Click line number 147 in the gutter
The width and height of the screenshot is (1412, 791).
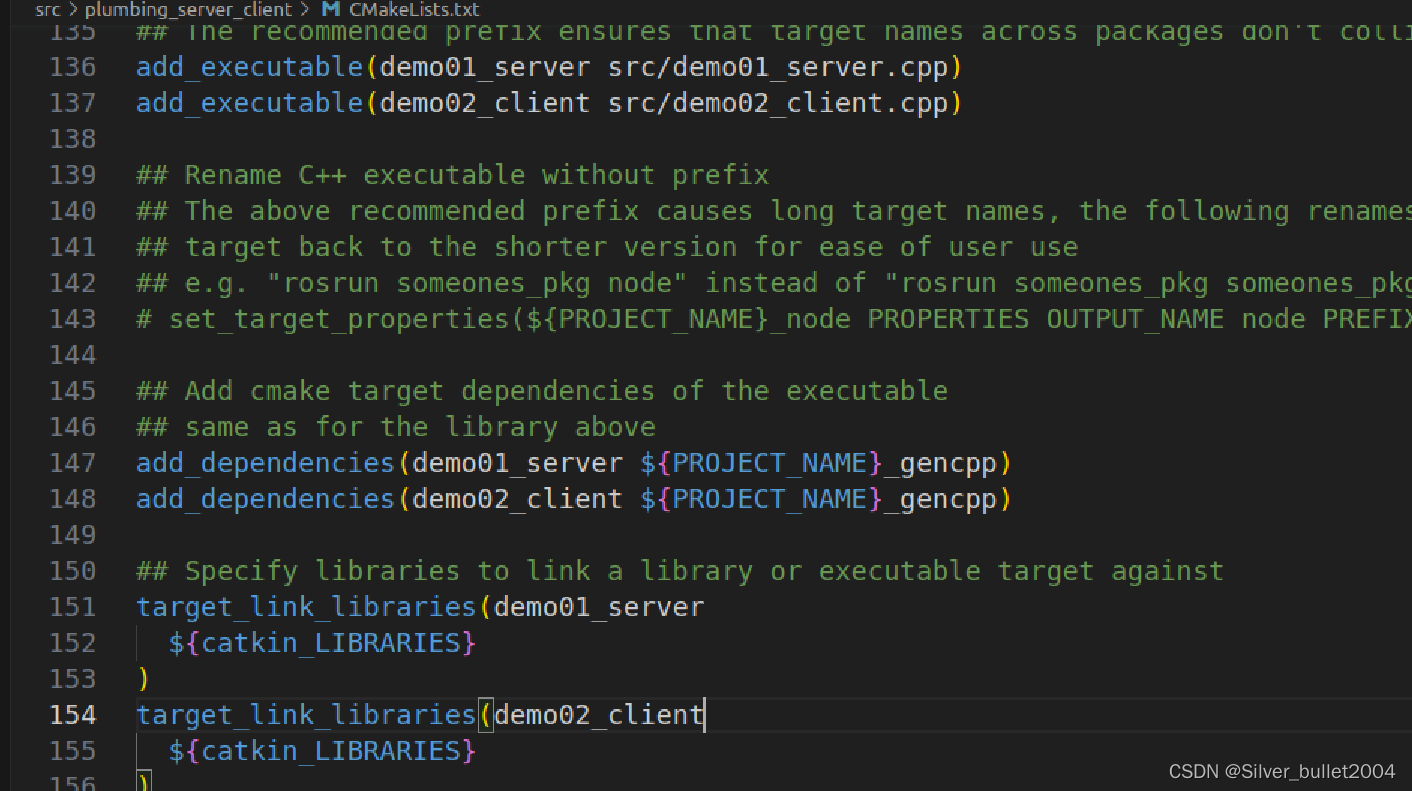tap(73, 463)
